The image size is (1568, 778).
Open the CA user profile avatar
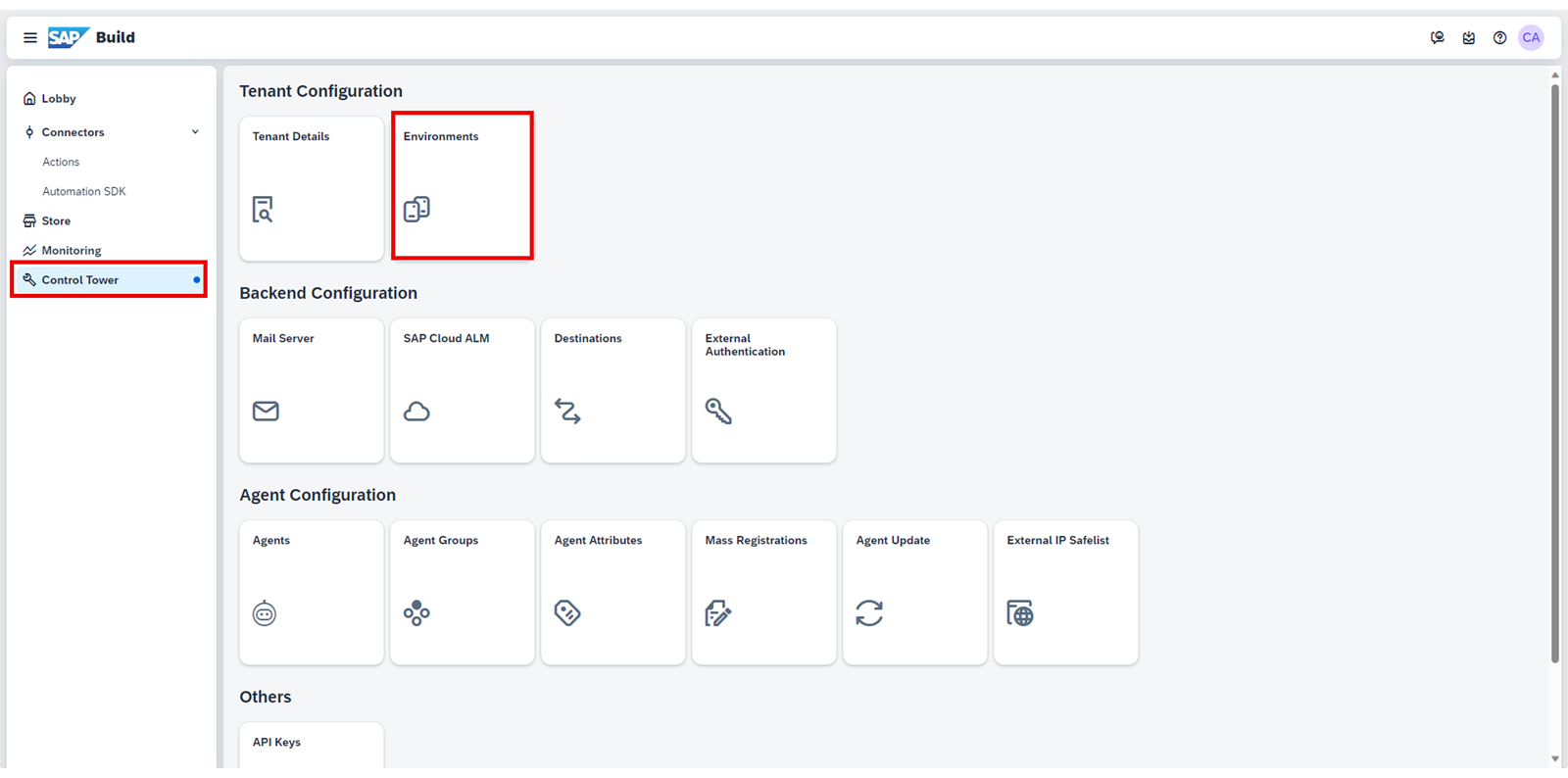pos(1531,37)
